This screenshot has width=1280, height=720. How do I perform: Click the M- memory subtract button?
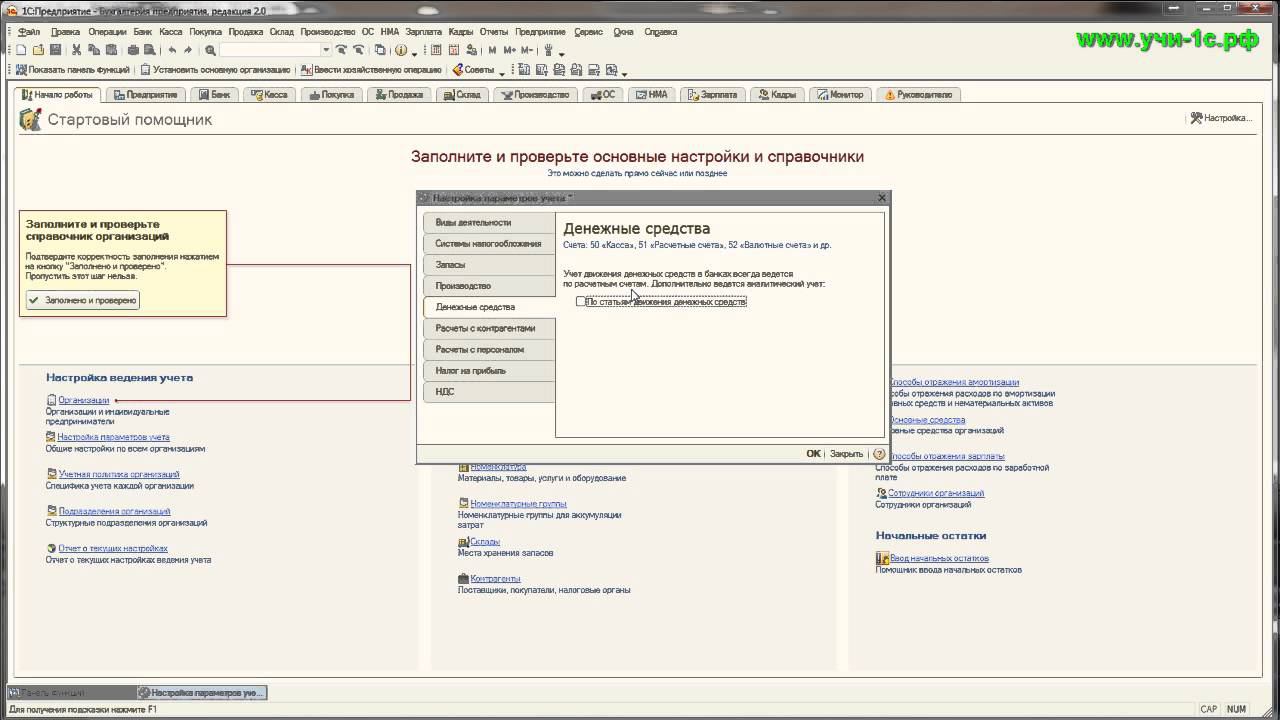click(527, 50)
